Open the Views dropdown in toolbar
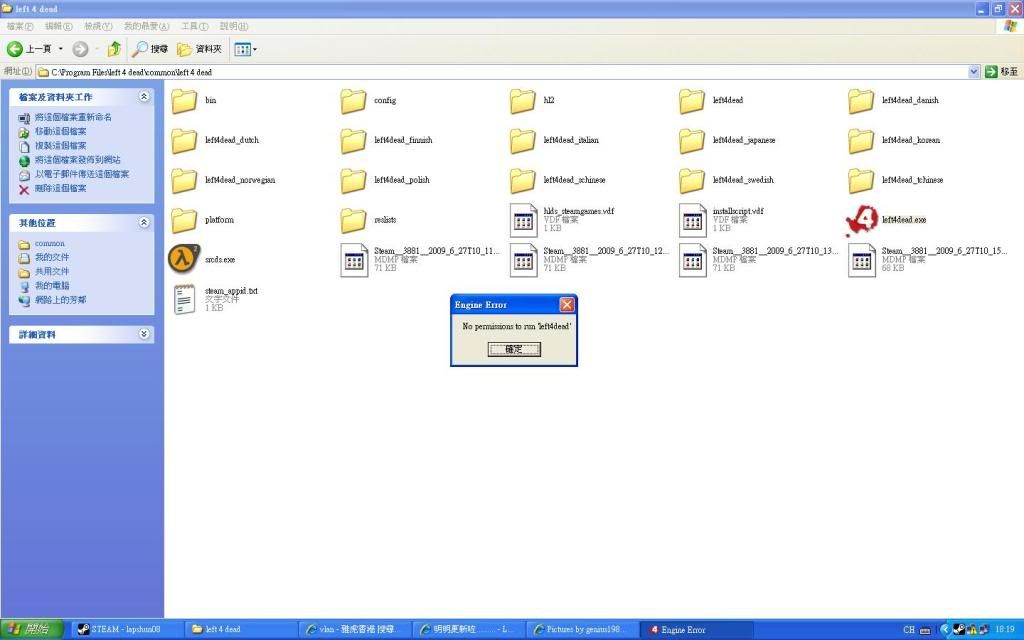1024x640 pixels. (x=246, y=48)
